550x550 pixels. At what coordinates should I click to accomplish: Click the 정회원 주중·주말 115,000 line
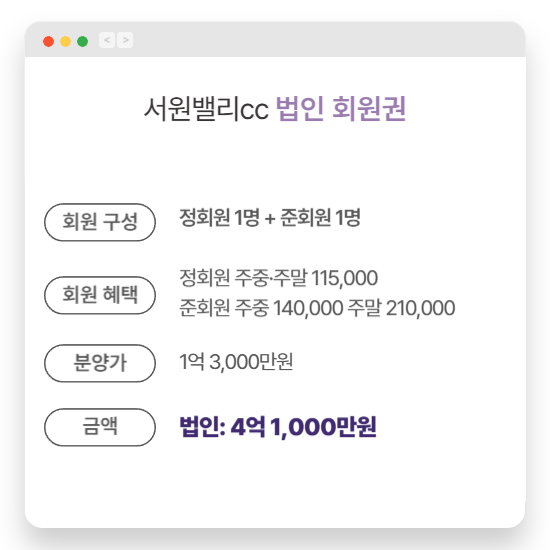click(279, 278)
